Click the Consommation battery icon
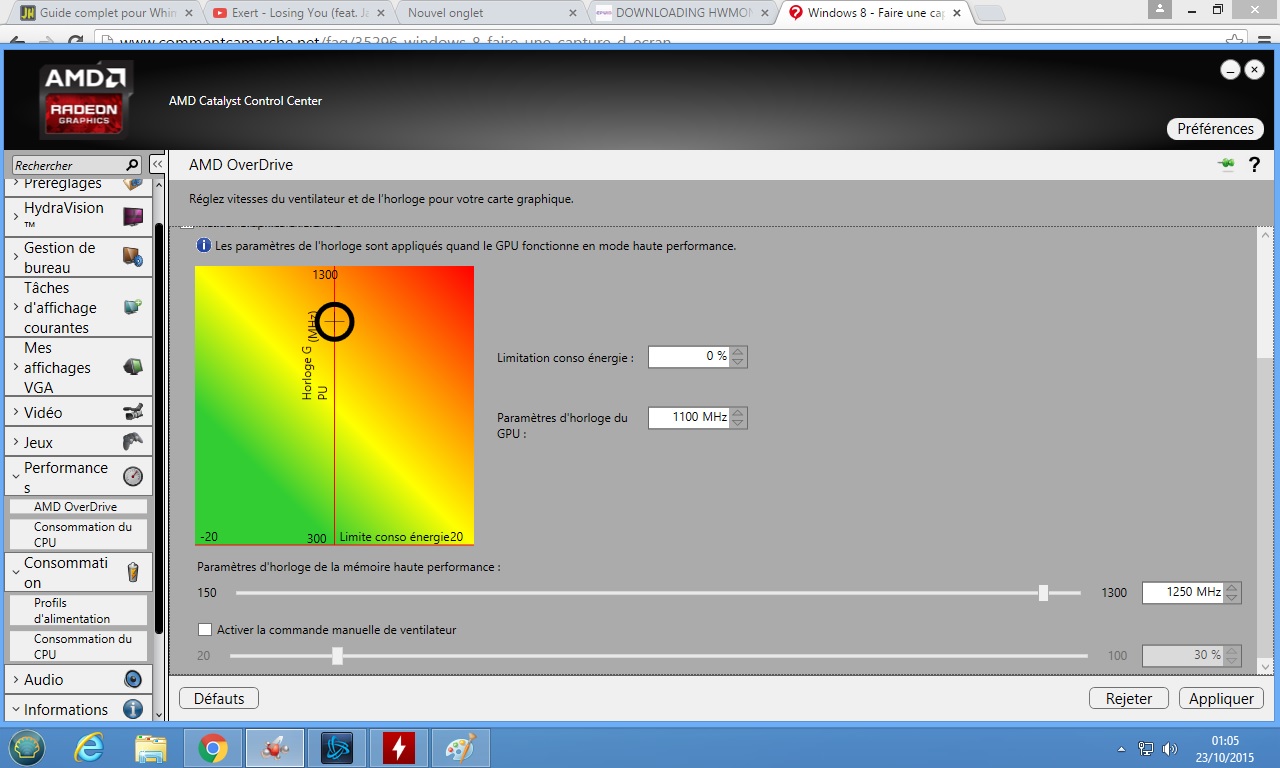Viewport: 1280px width, 768px height. [133, 572]
